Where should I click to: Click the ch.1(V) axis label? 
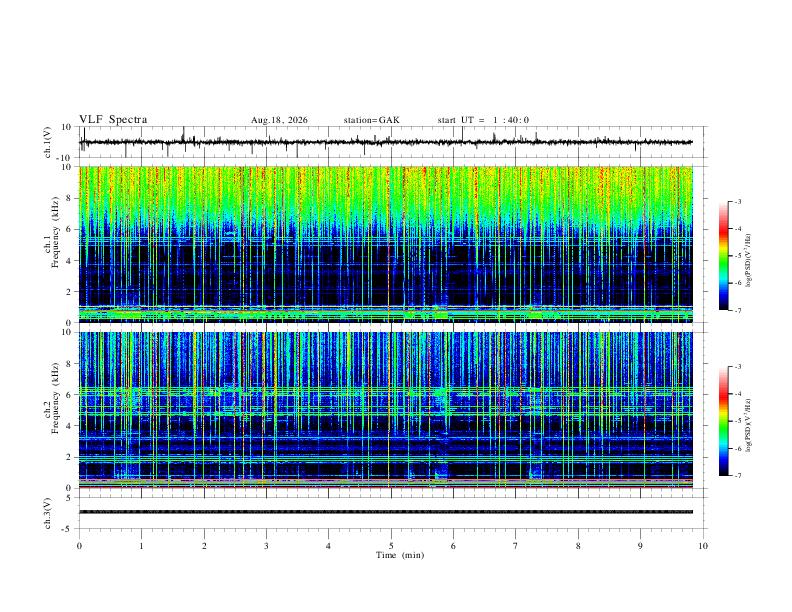pyautogui.click(x=48, y=142)
